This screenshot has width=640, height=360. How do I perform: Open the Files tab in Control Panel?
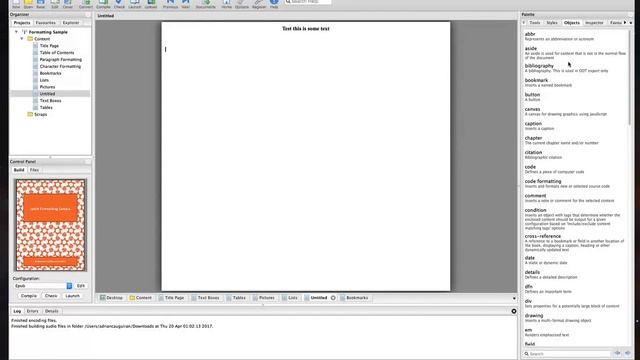click(34, 170)
